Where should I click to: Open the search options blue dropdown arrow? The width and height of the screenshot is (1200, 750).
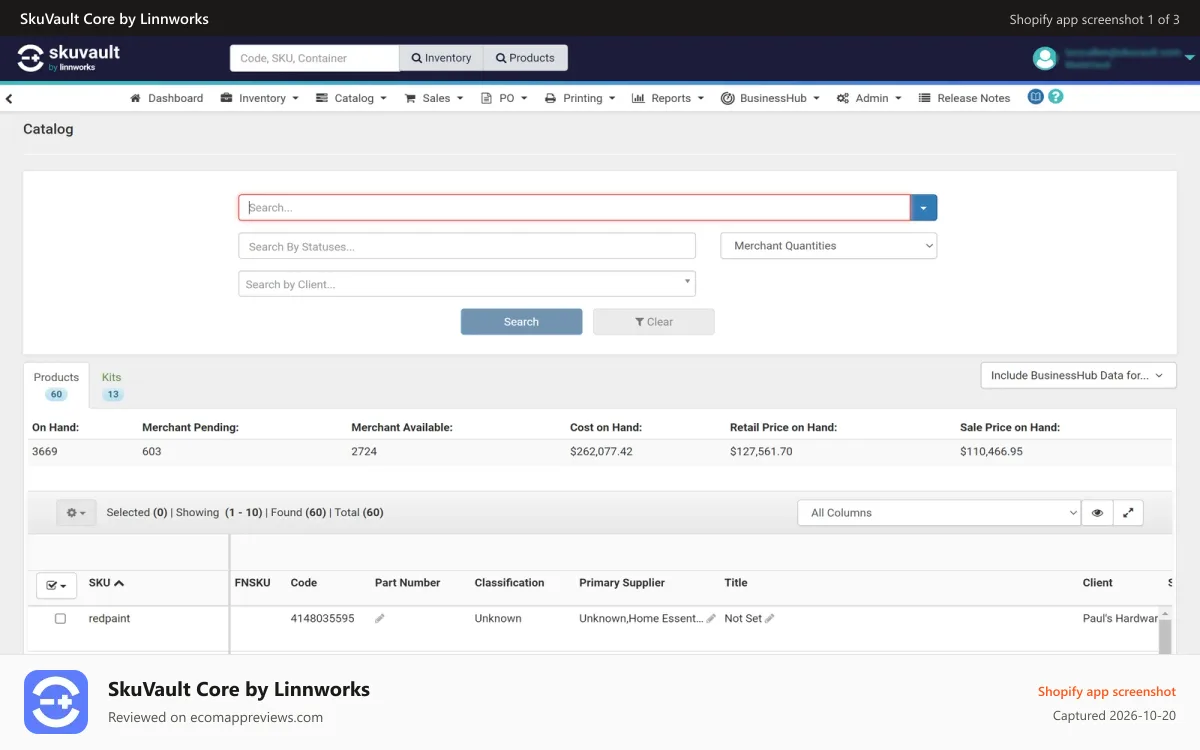[924, 208]
